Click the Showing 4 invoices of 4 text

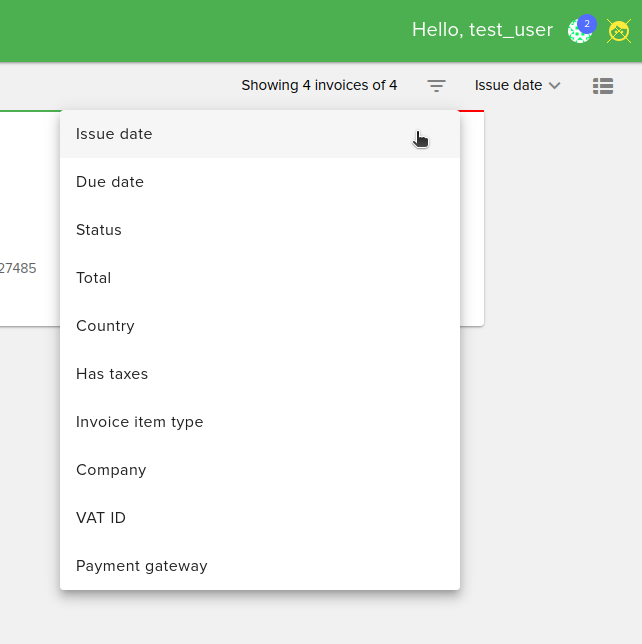pos(319,86)
